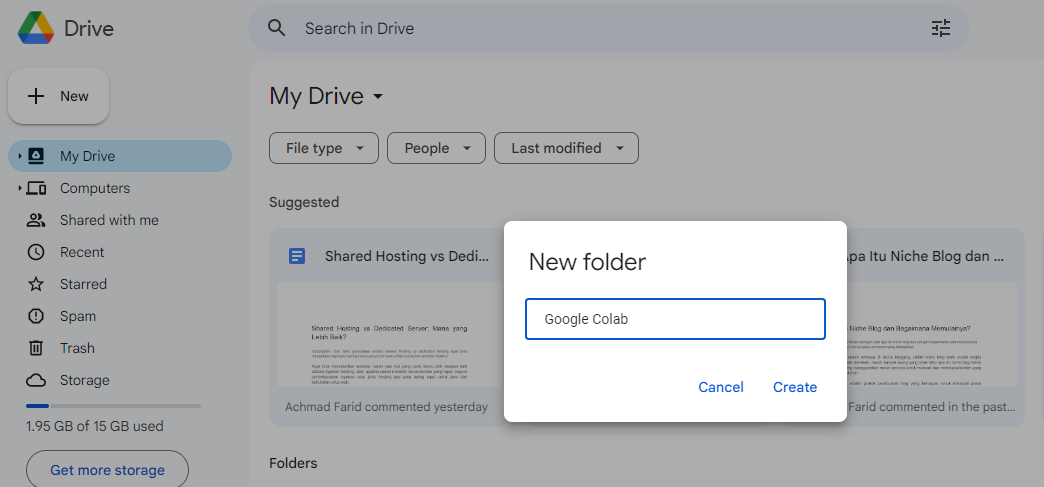
Task: Expand Computers tree arrow
Action: pos(20,189)
